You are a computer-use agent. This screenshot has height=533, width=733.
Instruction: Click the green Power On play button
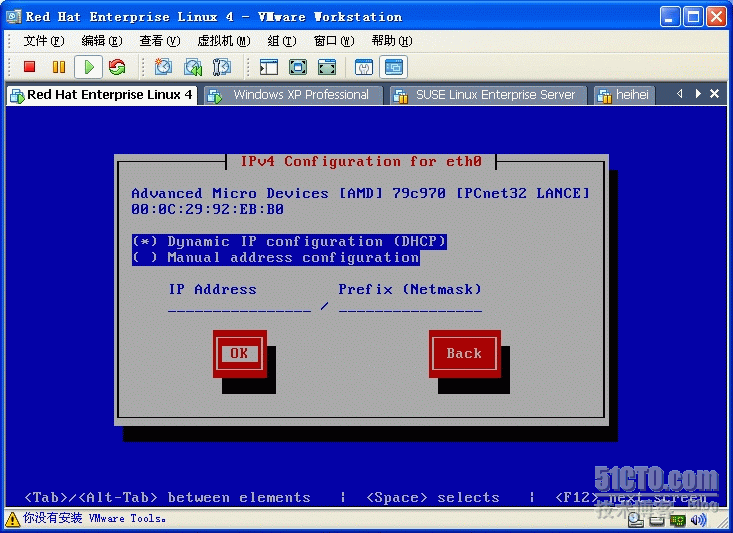coord(88,67)
